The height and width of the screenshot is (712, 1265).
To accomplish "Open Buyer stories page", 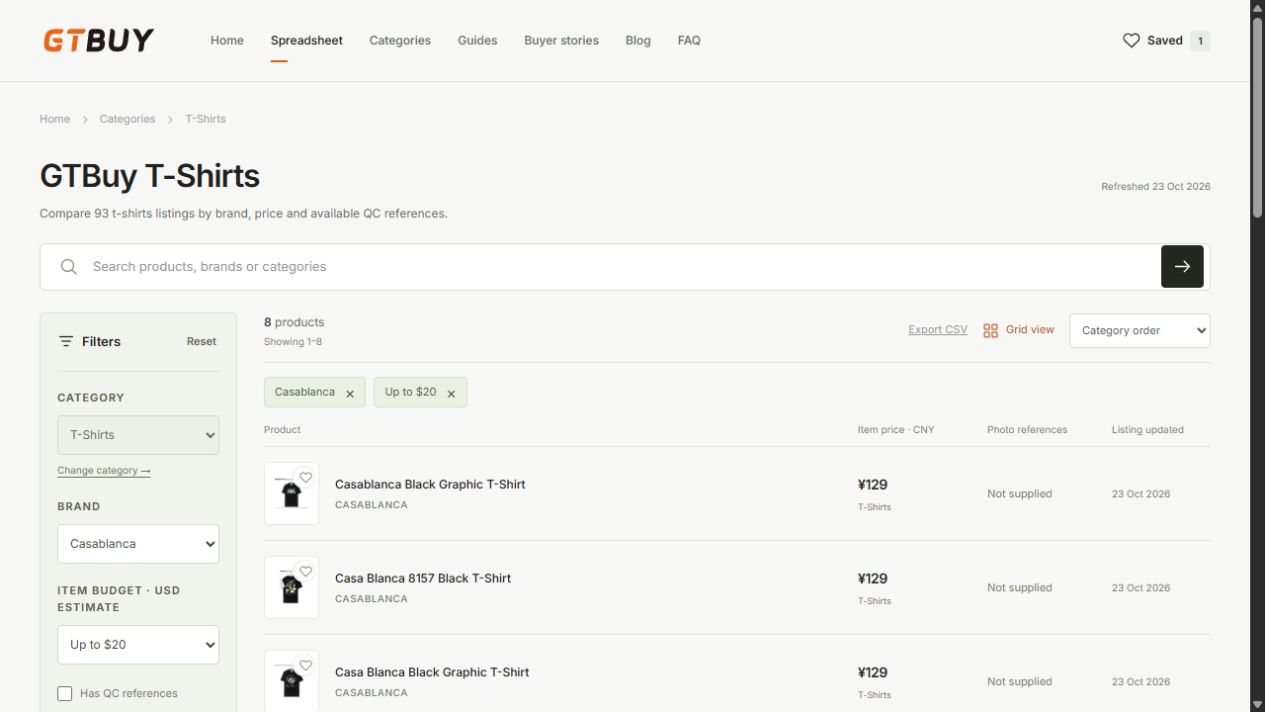I will (x=561, y=41).
